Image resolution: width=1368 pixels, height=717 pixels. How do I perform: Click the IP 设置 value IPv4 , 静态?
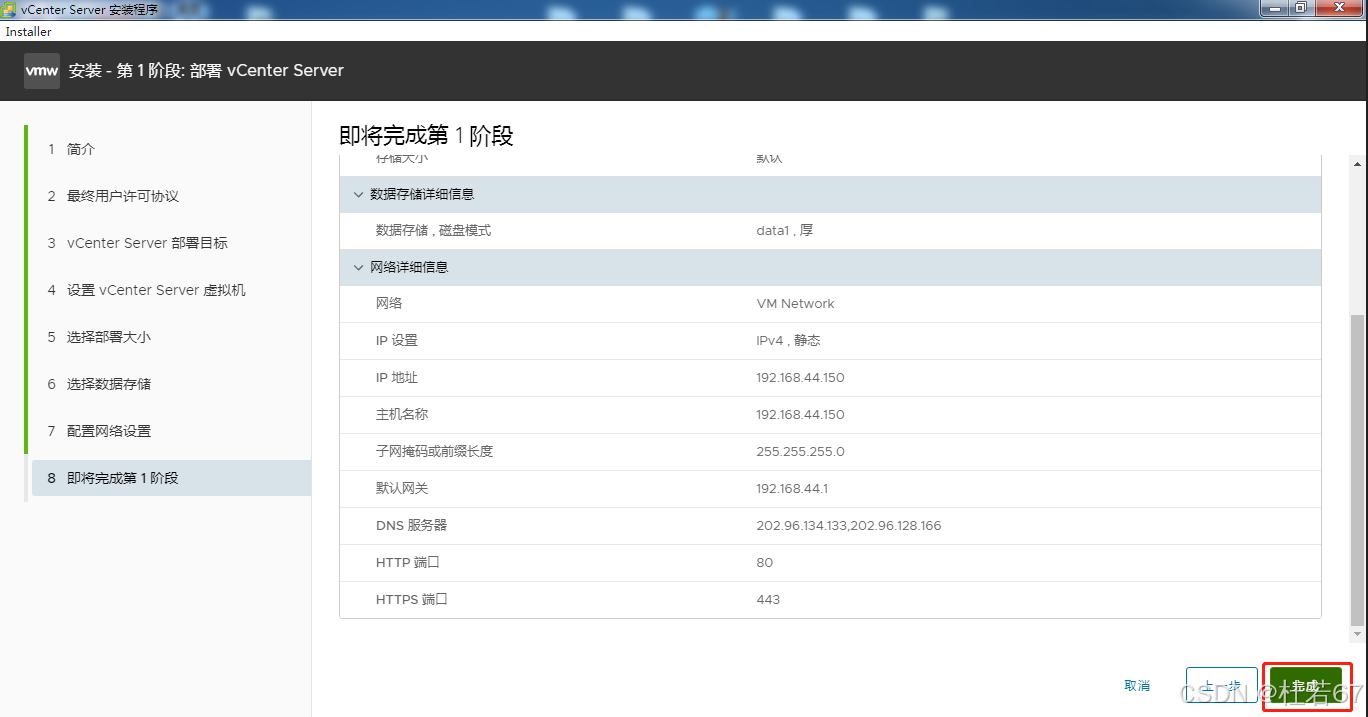788,341
